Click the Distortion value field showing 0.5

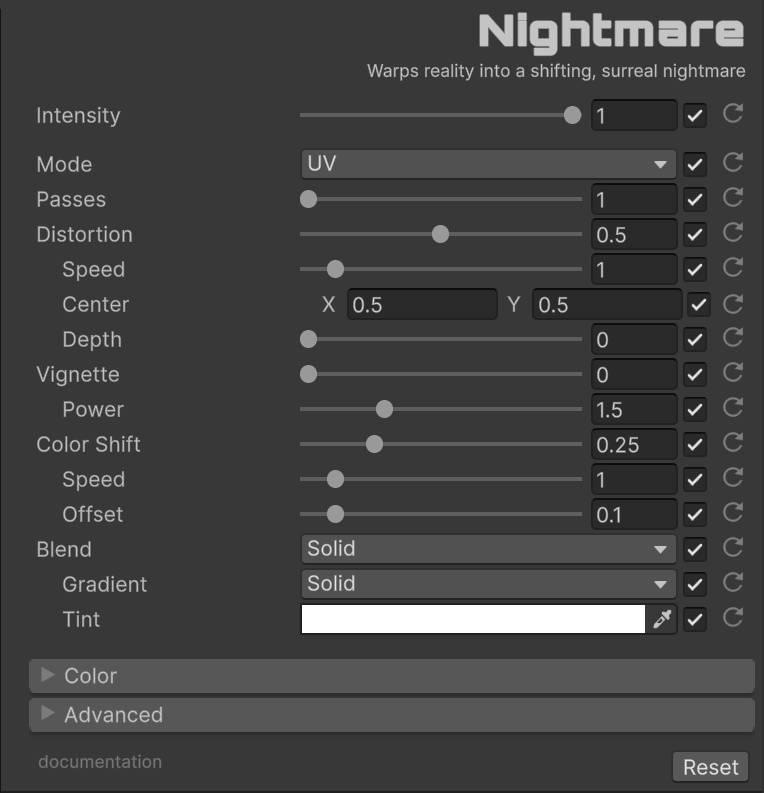click(x=634, y=234)
